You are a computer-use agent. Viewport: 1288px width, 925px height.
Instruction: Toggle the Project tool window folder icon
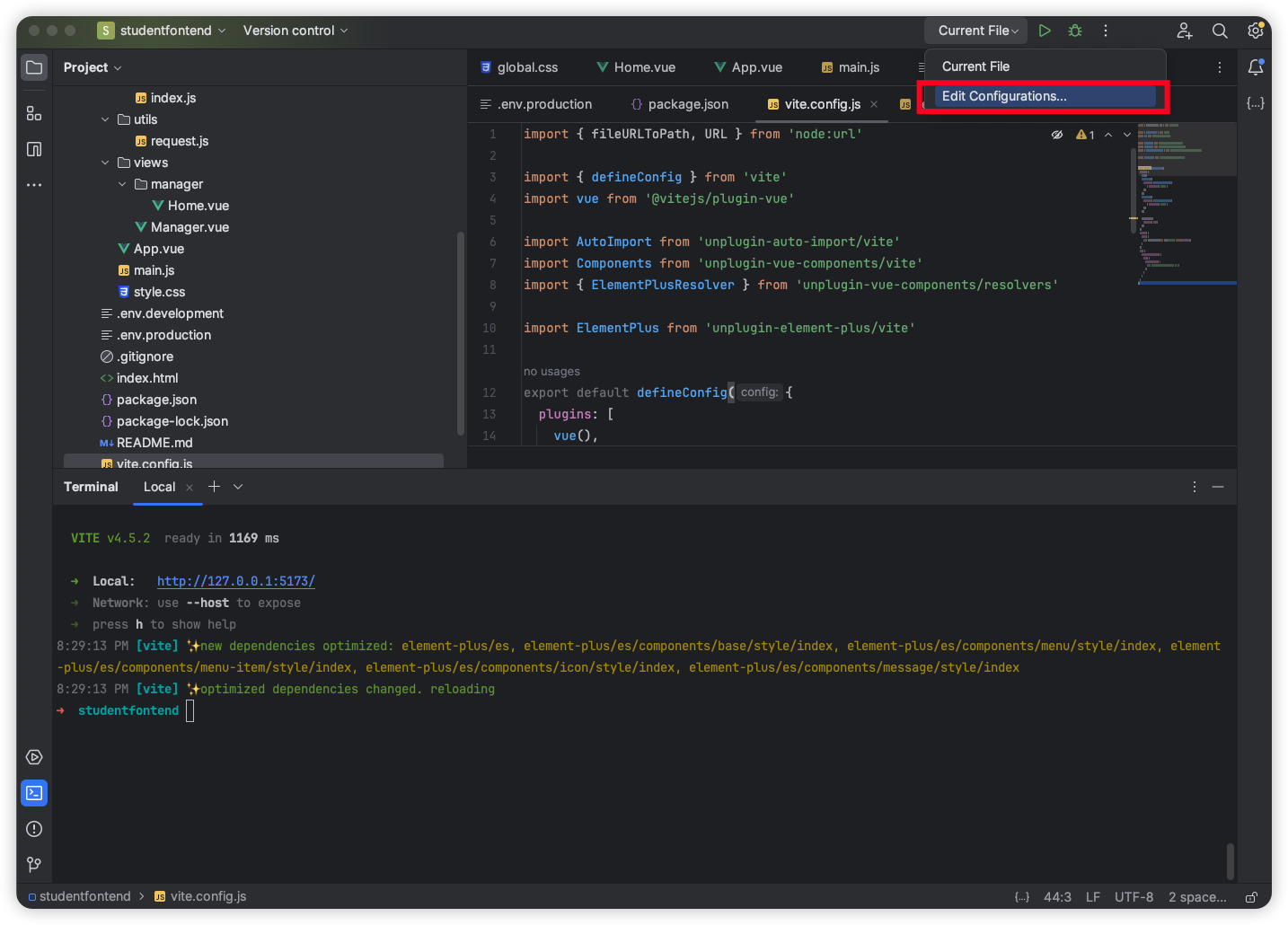(34, 67)
